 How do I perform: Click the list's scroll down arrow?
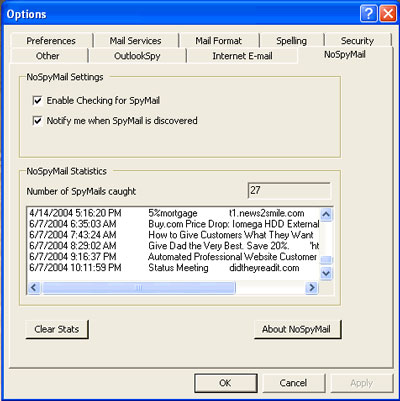326,274
